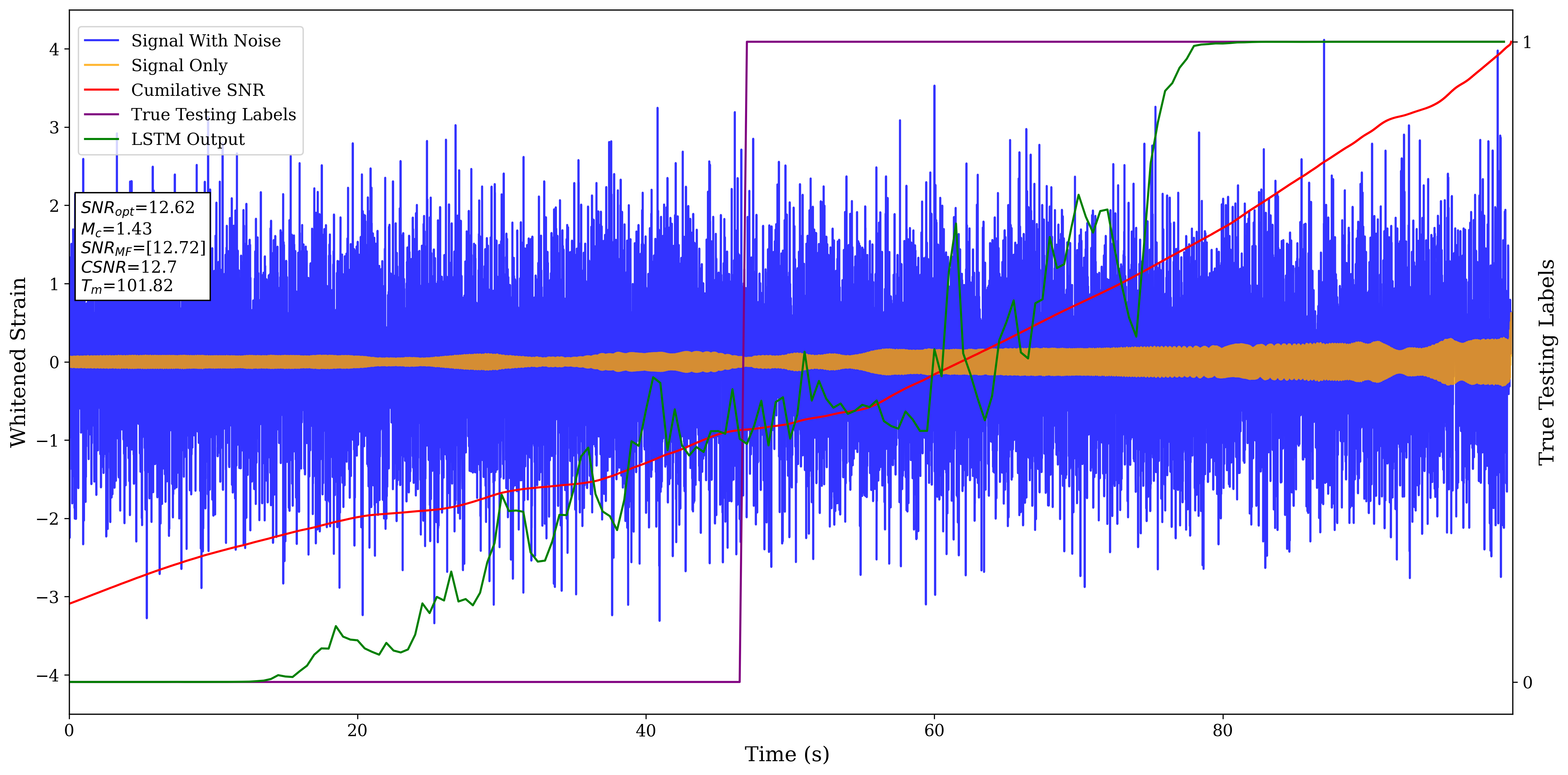
Task: Click the green LSTM Output legend line
Action: pos(102,139)
